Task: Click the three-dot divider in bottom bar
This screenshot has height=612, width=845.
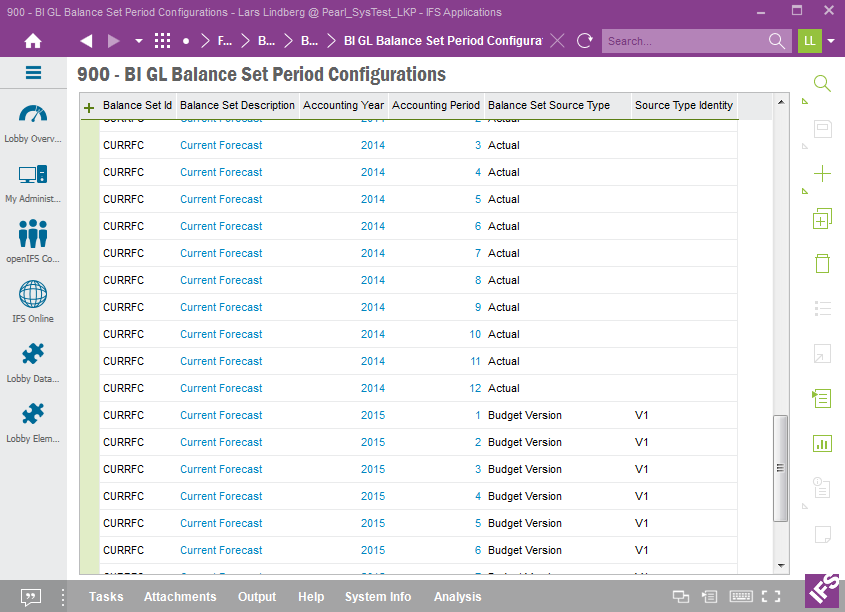Action: click(63, 597)
